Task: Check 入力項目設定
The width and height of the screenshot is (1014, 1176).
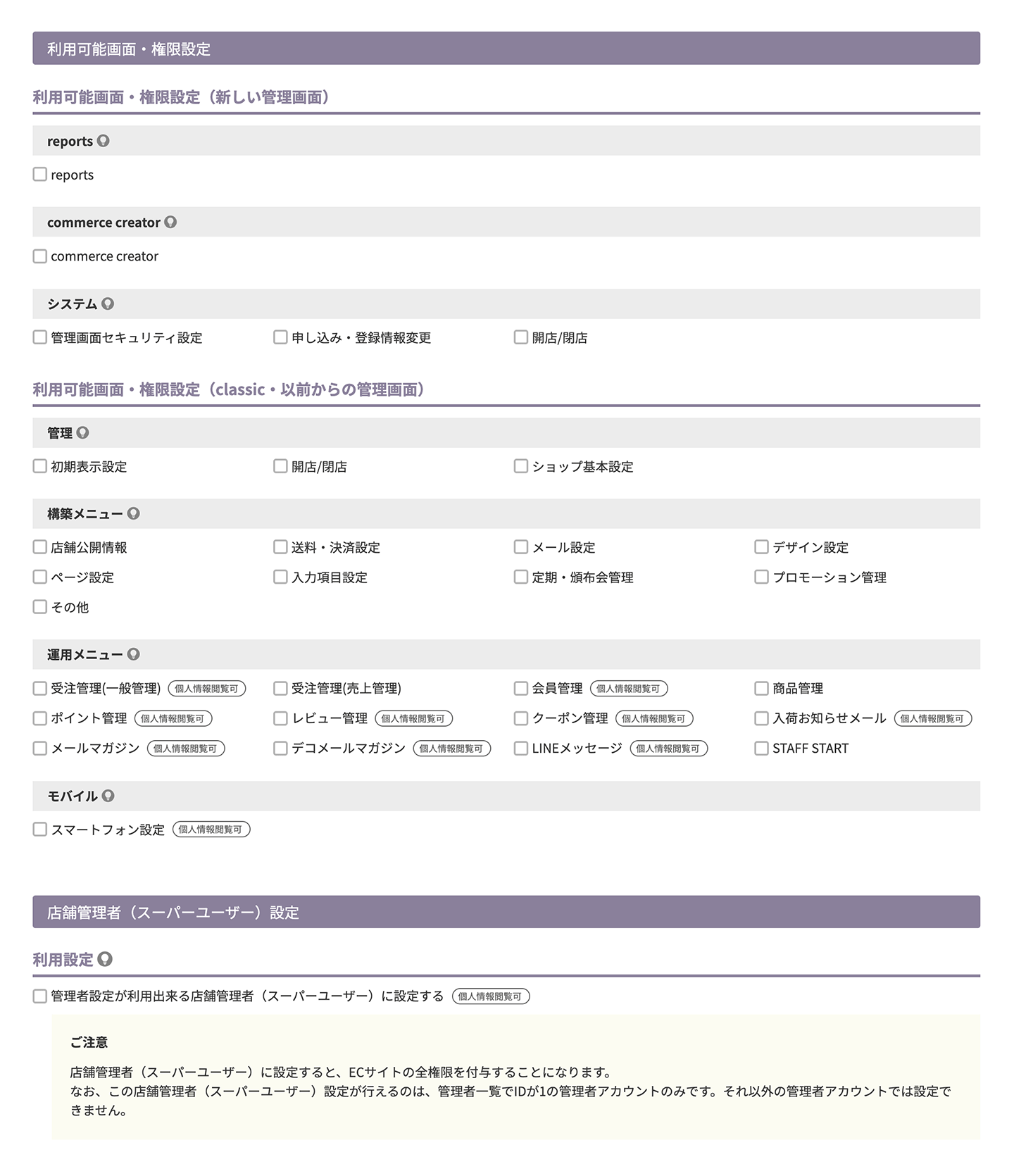Action: click(280, 577)
